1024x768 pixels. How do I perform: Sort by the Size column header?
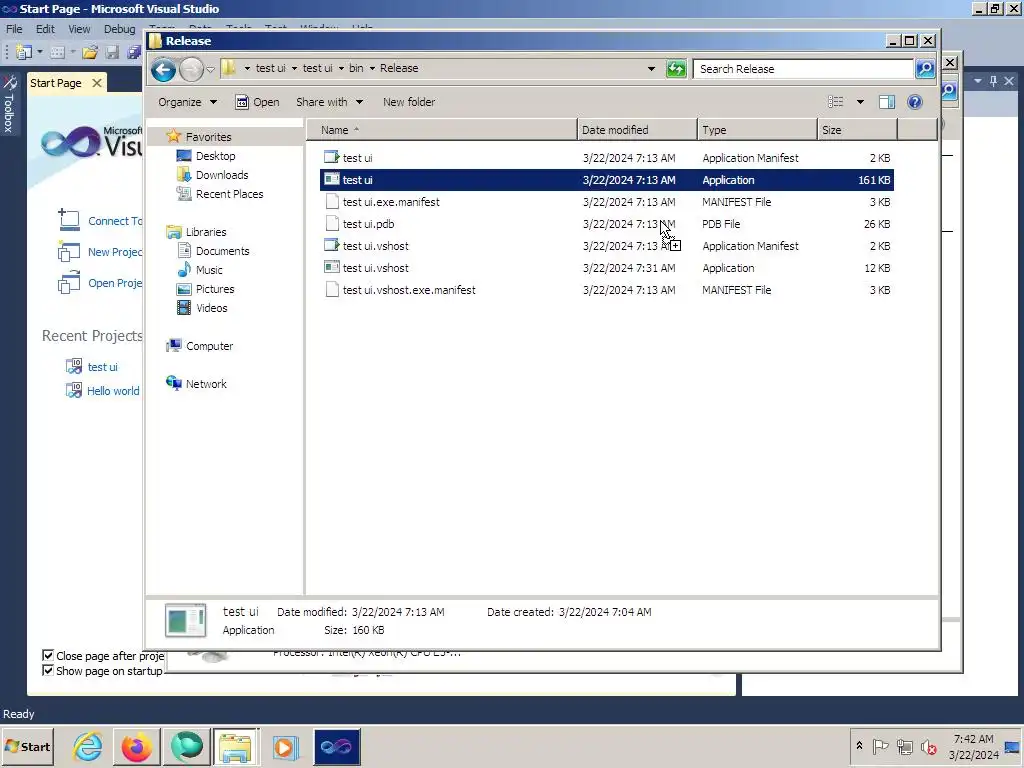857,130
